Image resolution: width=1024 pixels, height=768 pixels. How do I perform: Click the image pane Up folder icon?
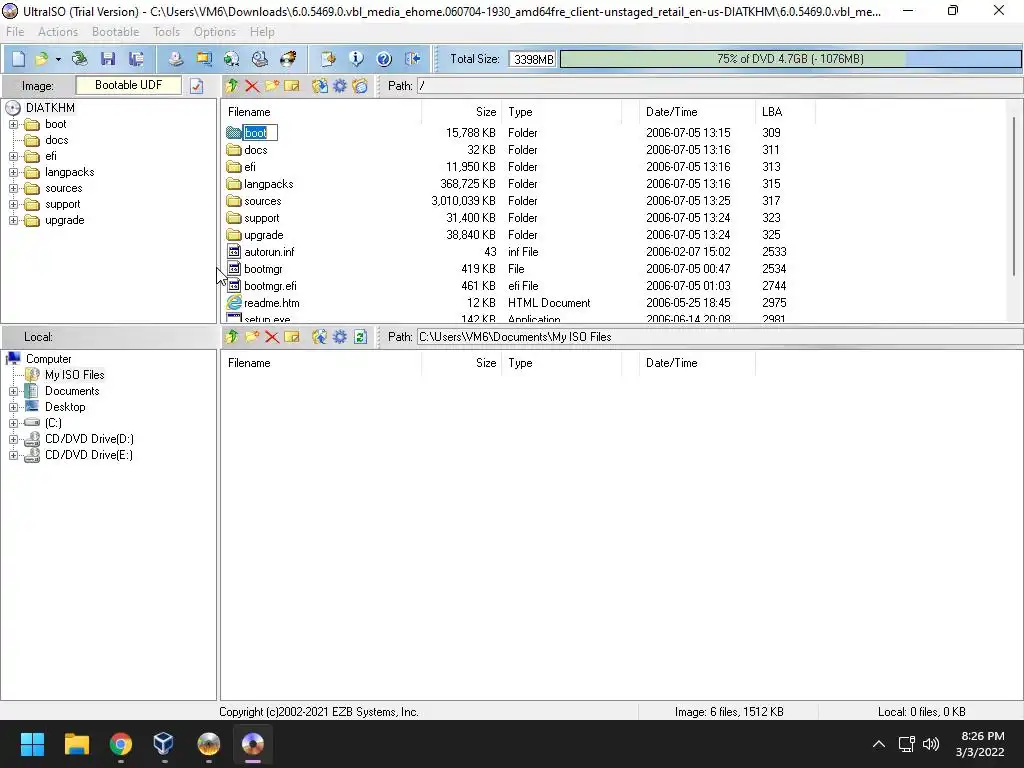[232, 86]
